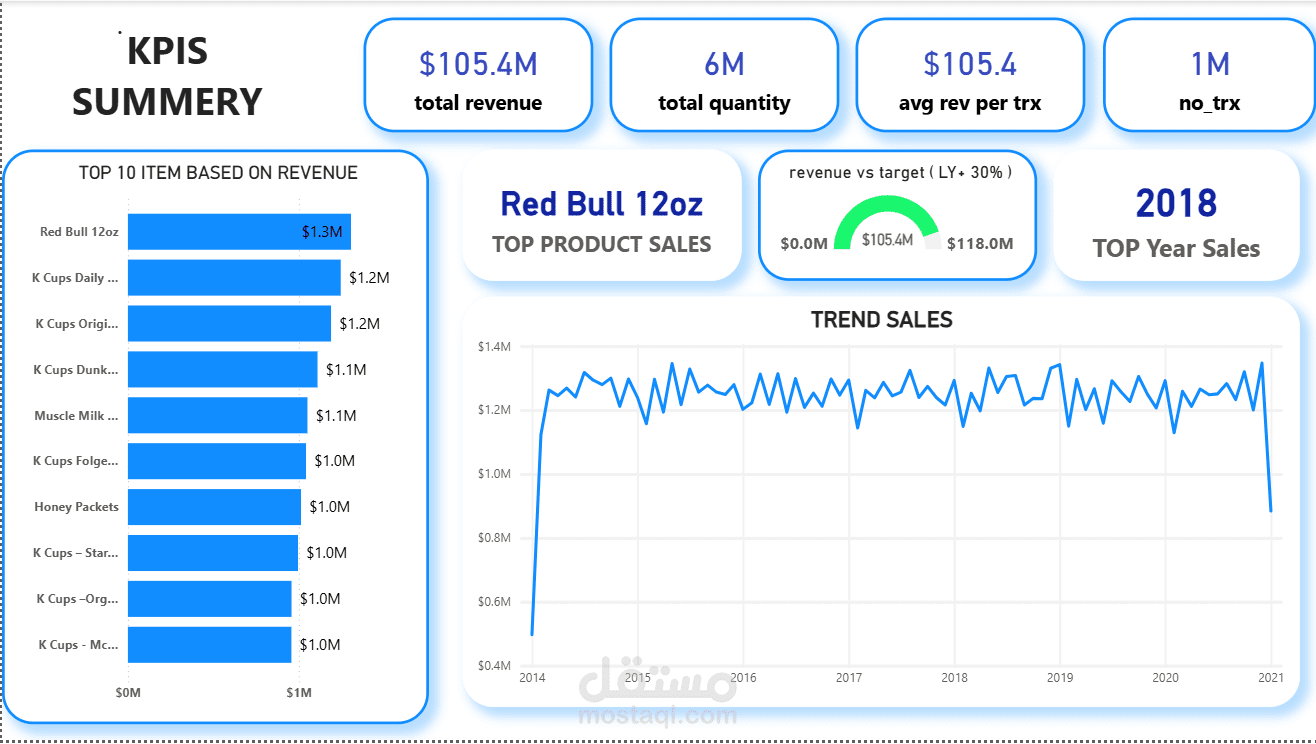
Task: Click the $1.3M data label
Action: 322,232
